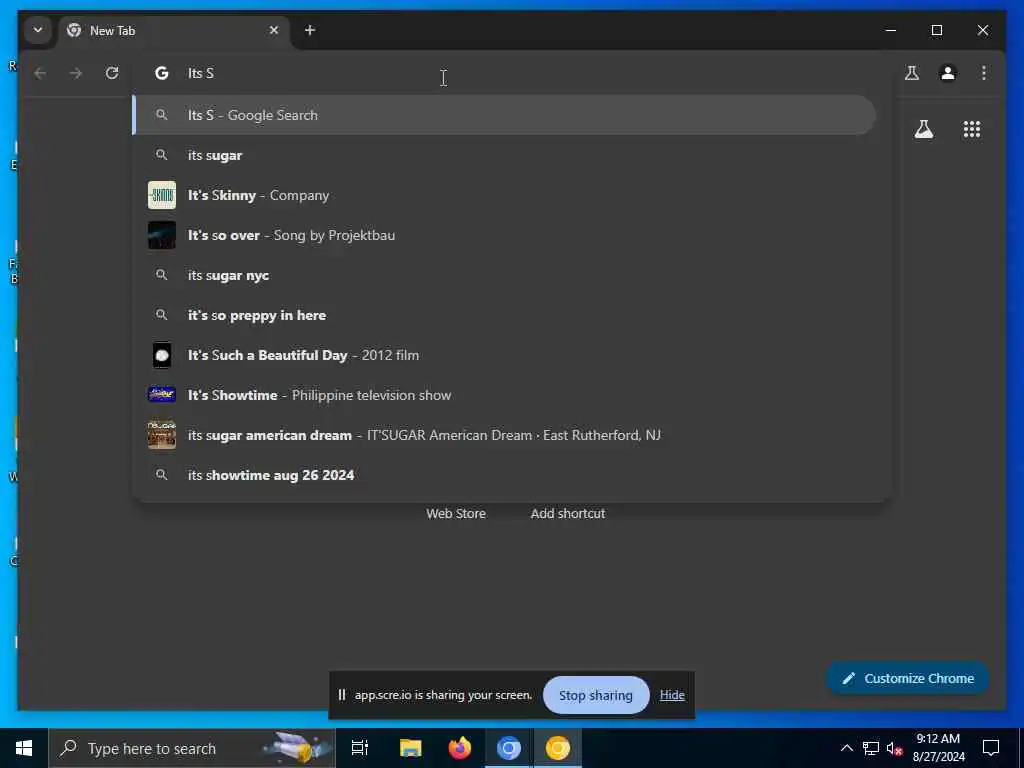Click Customize Chrome button
Image resolution: width=1024 pixels, height=768 pixels.
(x=907, y=678)
